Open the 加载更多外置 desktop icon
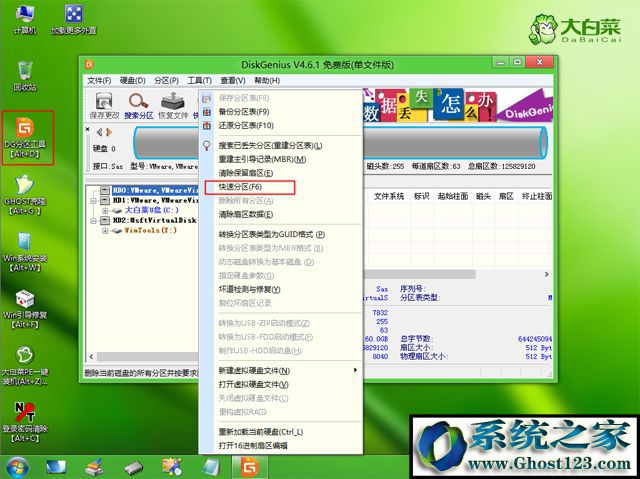This screenshot has height=479, width=640. [73, 20]
